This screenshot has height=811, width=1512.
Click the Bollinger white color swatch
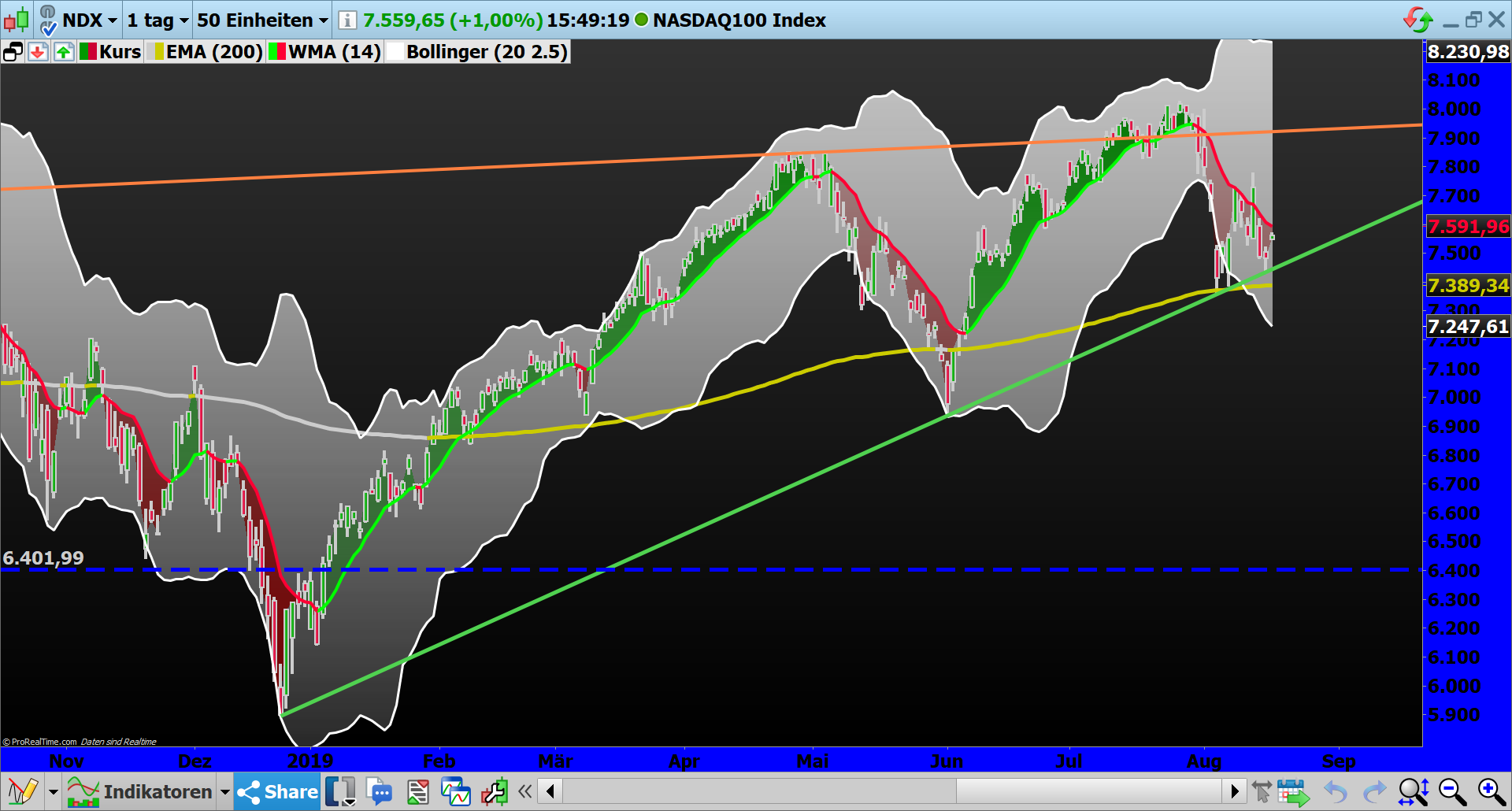(395, 52)
